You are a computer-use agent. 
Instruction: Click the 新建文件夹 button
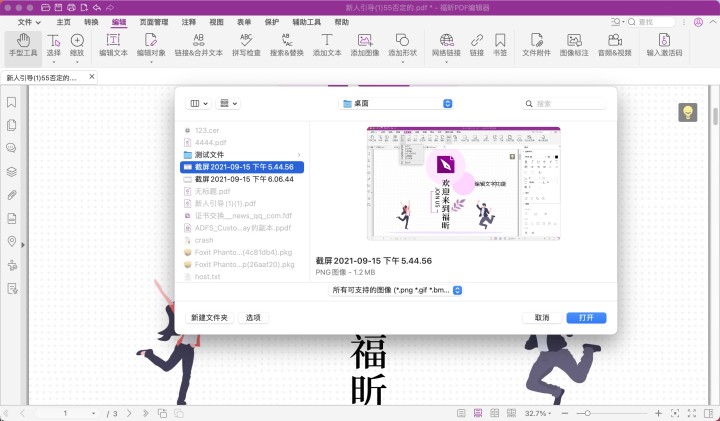click(210, 317)
